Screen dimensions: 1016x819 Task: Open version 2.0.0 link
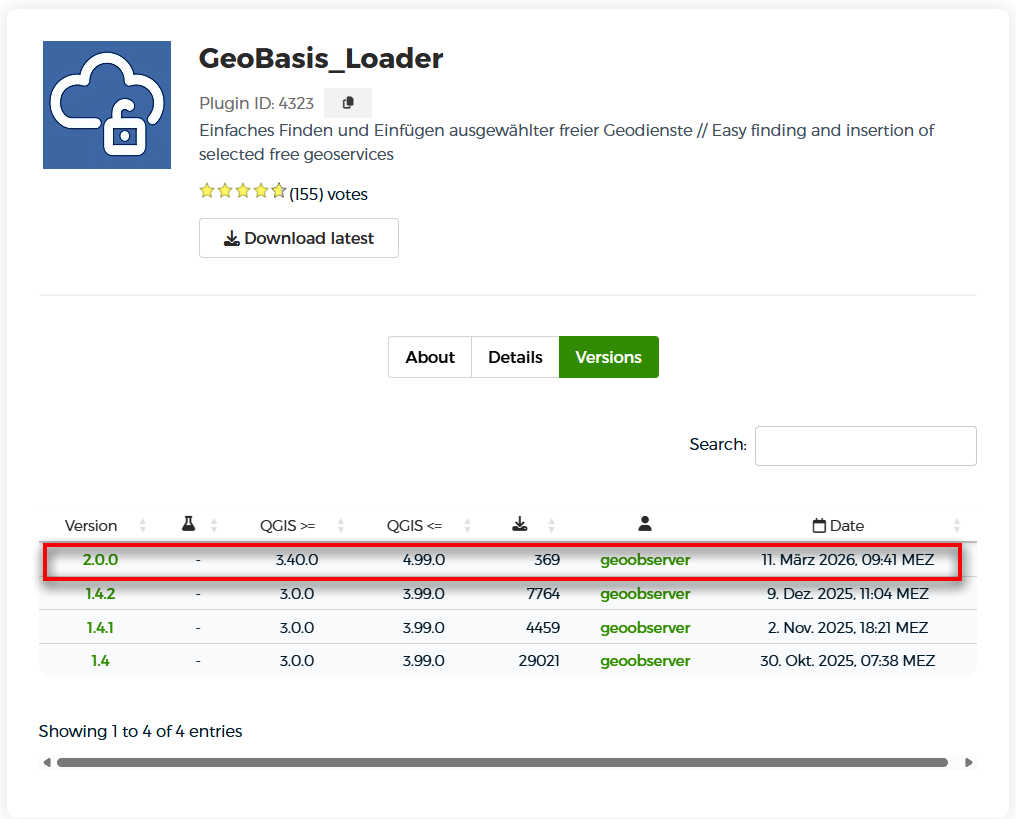[100, 560]
